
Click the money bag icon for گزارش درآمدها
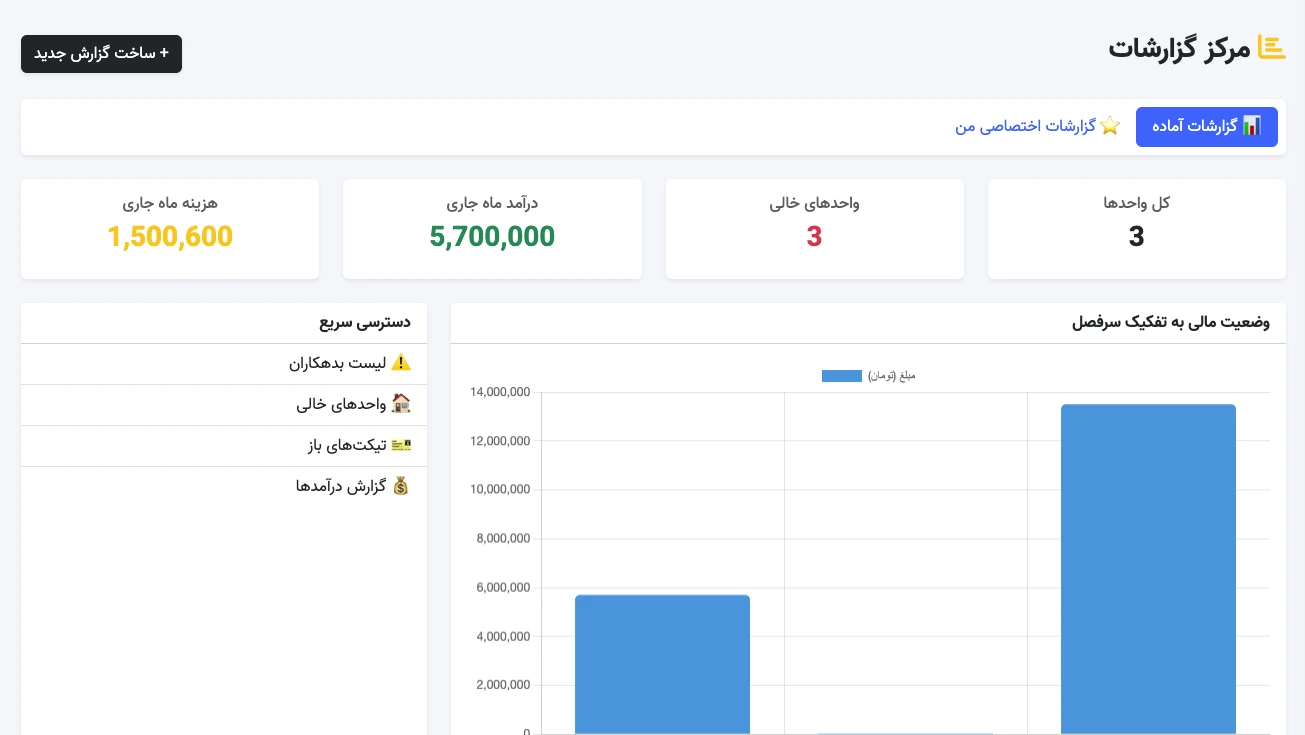tap(401, 487)
